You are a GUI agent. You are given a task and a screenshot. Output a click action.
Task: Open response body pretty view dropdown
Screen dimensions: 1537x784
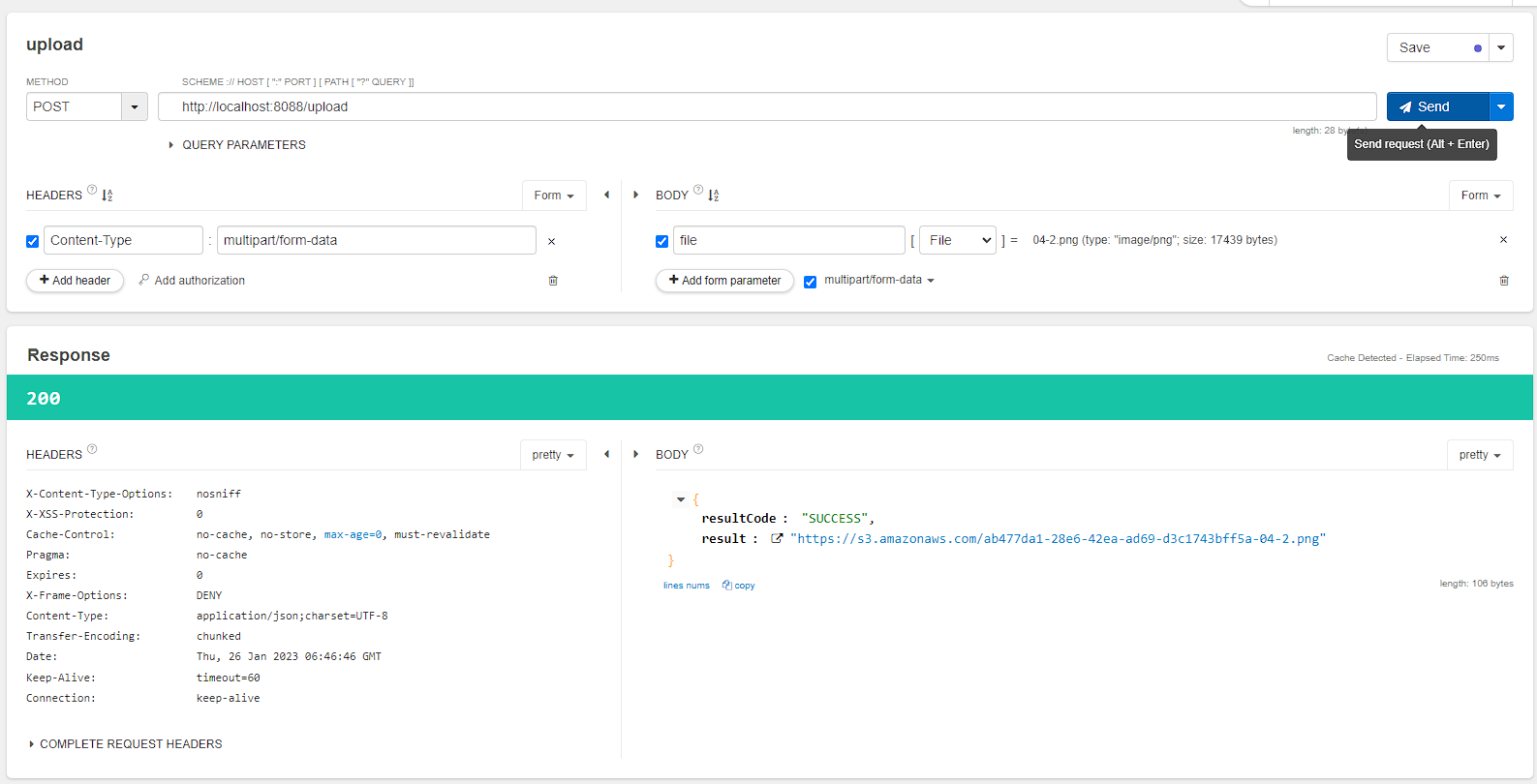coord(1480,455)
